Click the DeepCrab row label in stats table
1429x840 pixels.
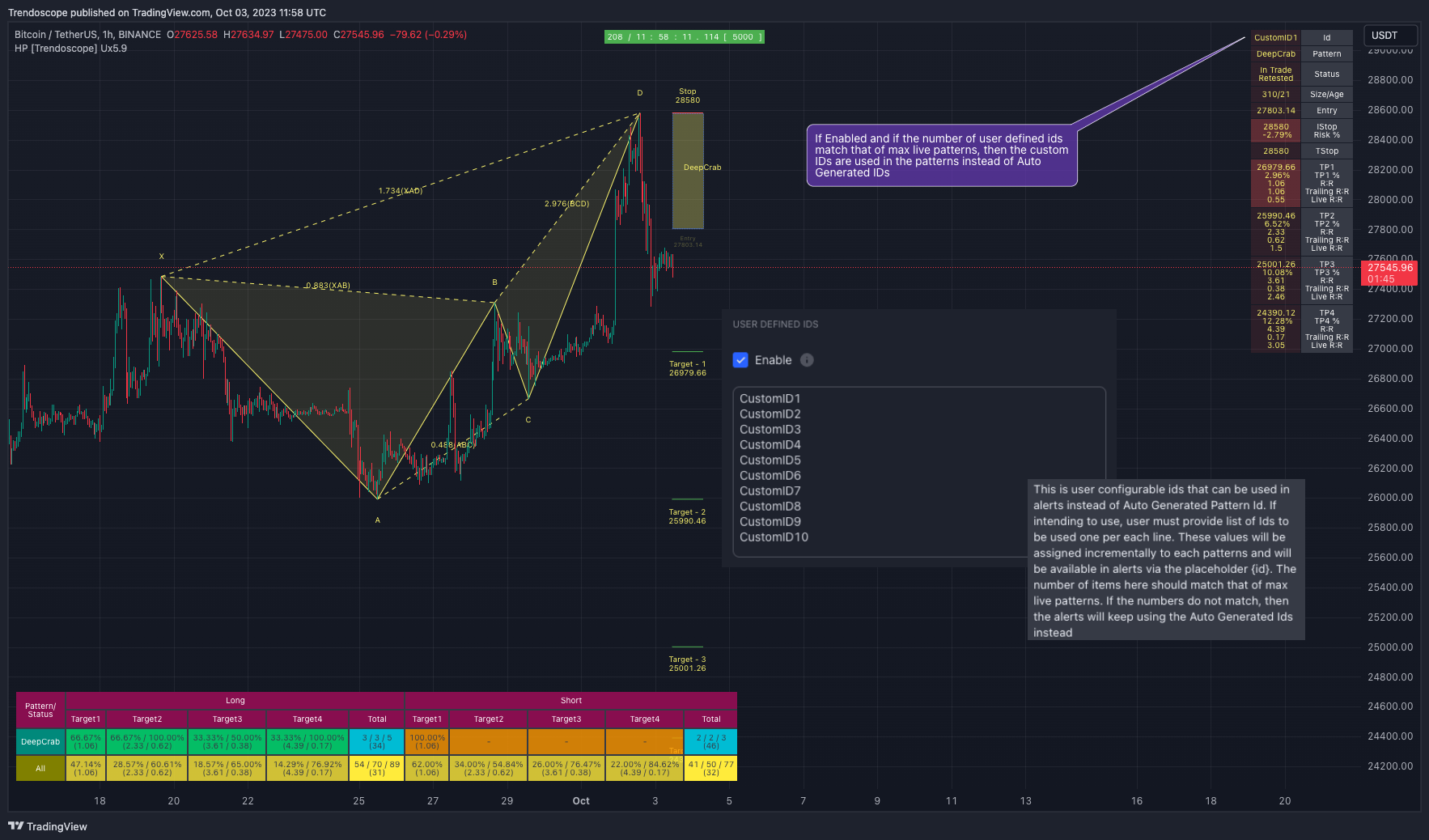(40, 742)
